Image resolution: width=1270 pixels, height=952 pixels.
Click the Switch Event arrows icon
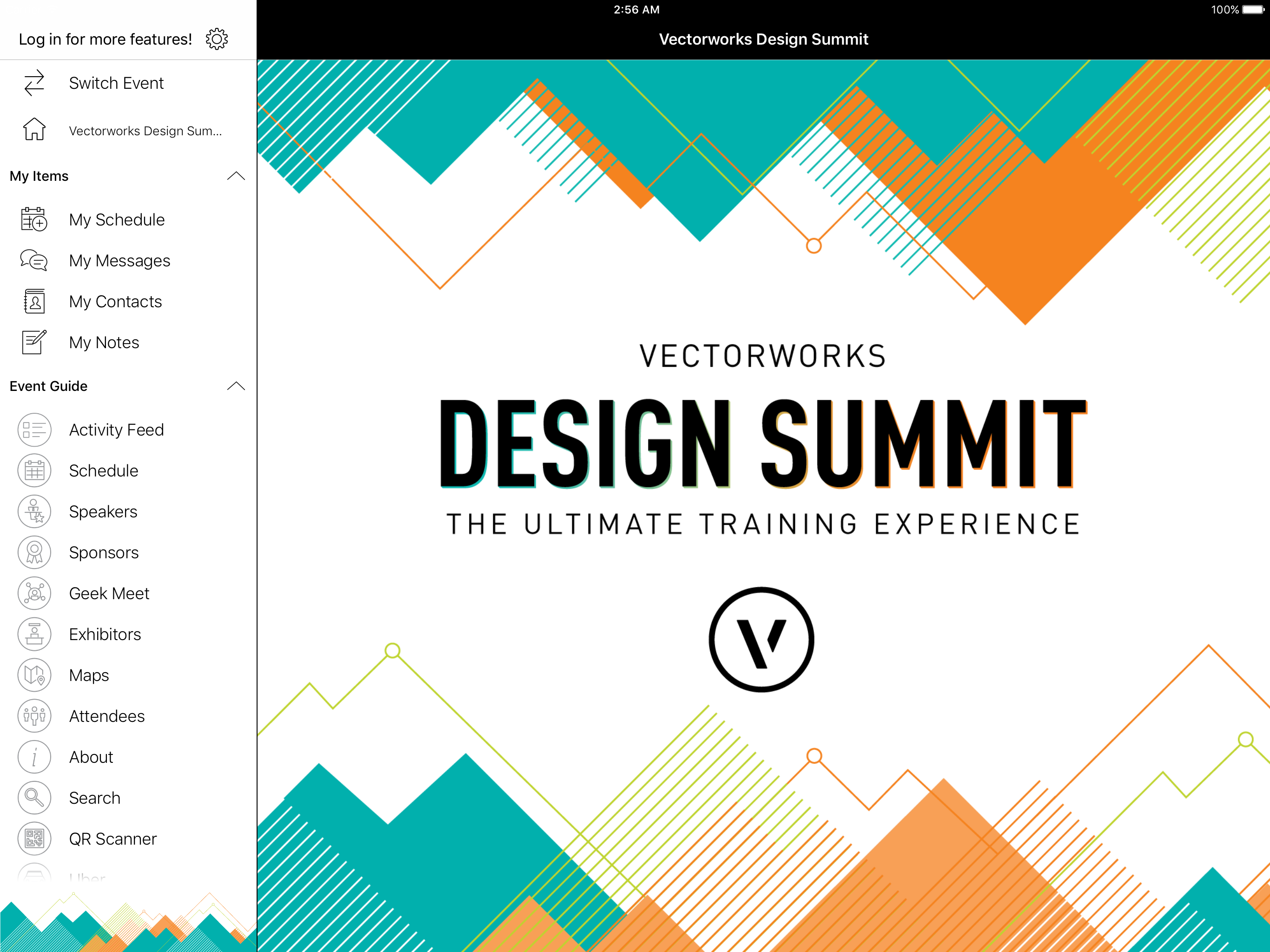click(34, 83)
